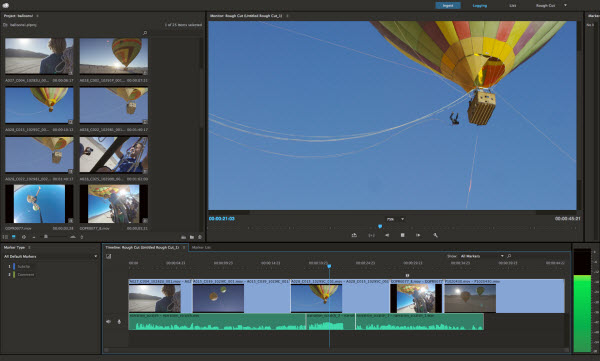Click the last timeline clip with desert balloons
Screen dimensions: 600x361
(x=504, y=296)
